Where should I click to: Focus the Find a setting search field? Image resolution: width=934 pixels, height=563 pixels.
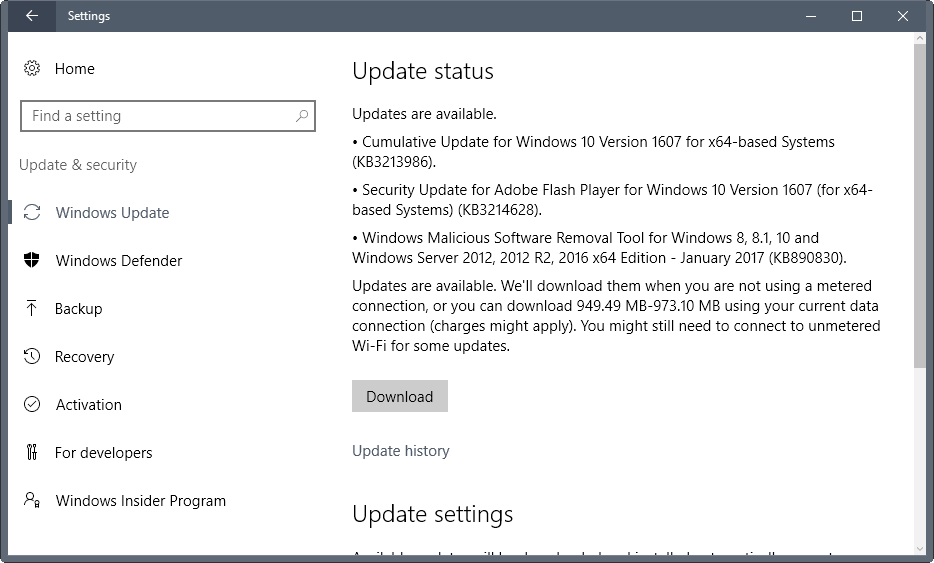[x=167, y=116]
